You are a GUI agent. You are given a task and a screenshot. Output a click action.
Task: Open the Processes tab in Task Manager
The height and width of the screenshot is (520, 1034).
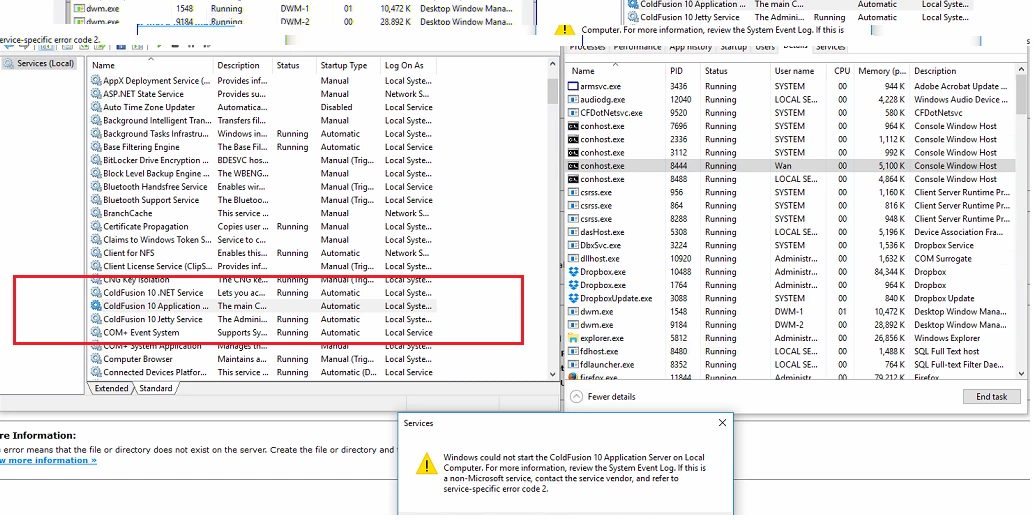(587, 47)
